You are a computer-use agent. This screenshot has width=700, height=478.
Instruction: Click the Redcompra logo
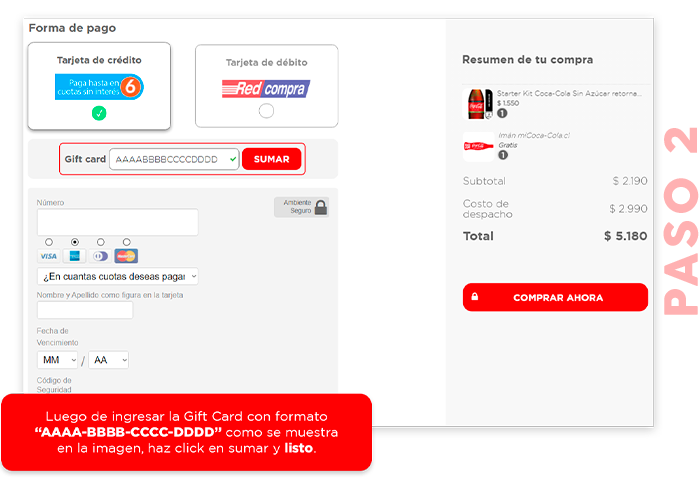(266, 88)
